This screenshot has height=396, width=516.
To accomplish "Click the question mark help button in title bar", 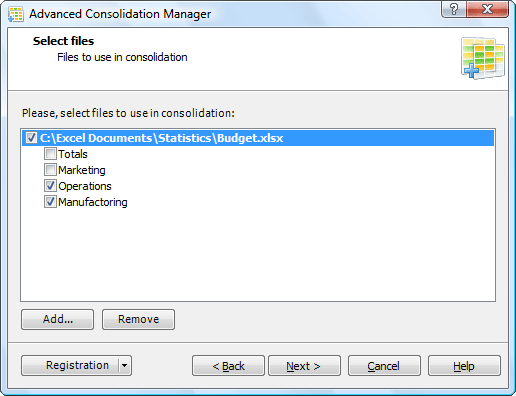I will pos(454,9).
